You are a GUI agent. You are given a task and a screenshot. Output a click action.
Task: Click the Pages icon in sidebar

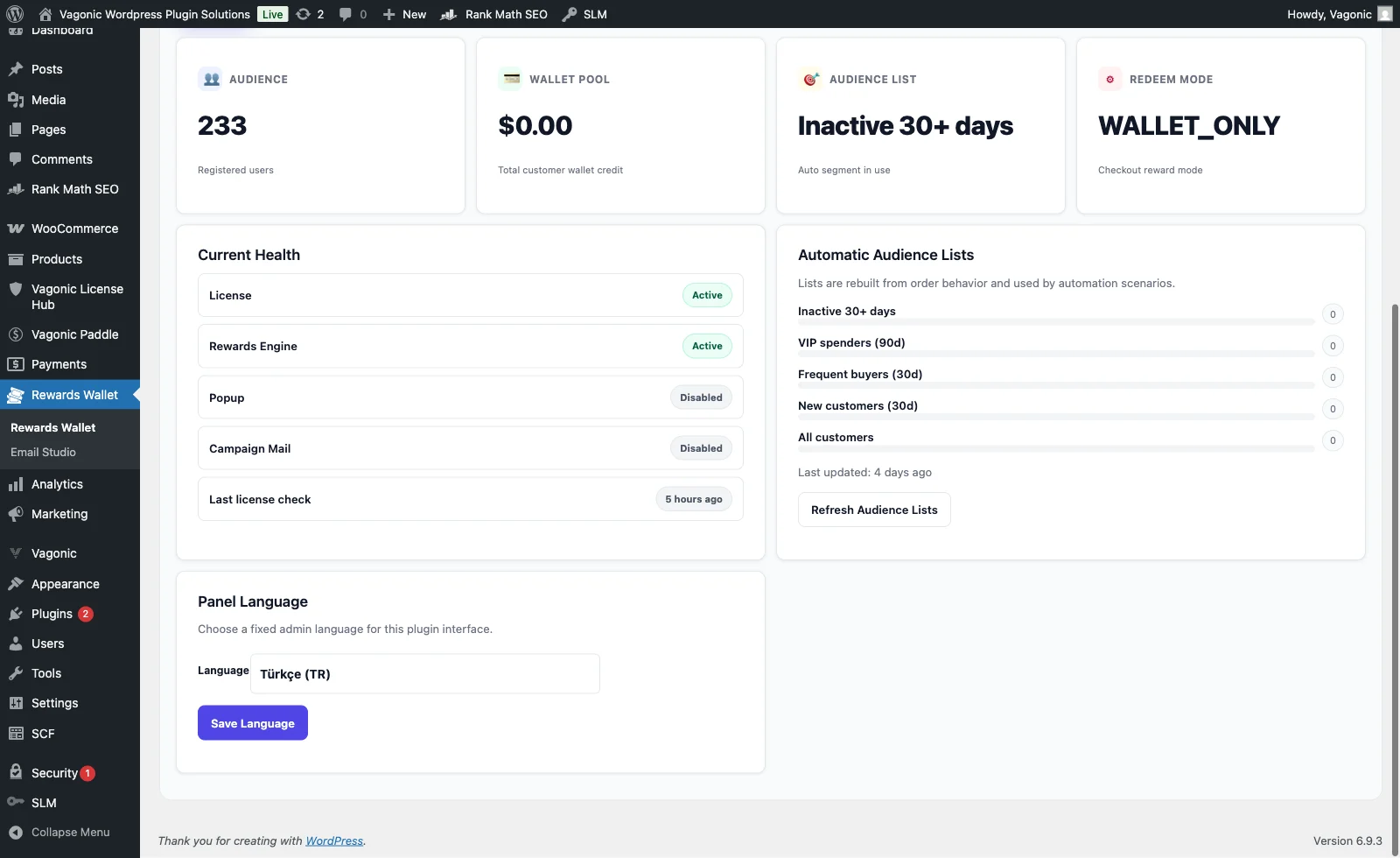tap(16, 130)
